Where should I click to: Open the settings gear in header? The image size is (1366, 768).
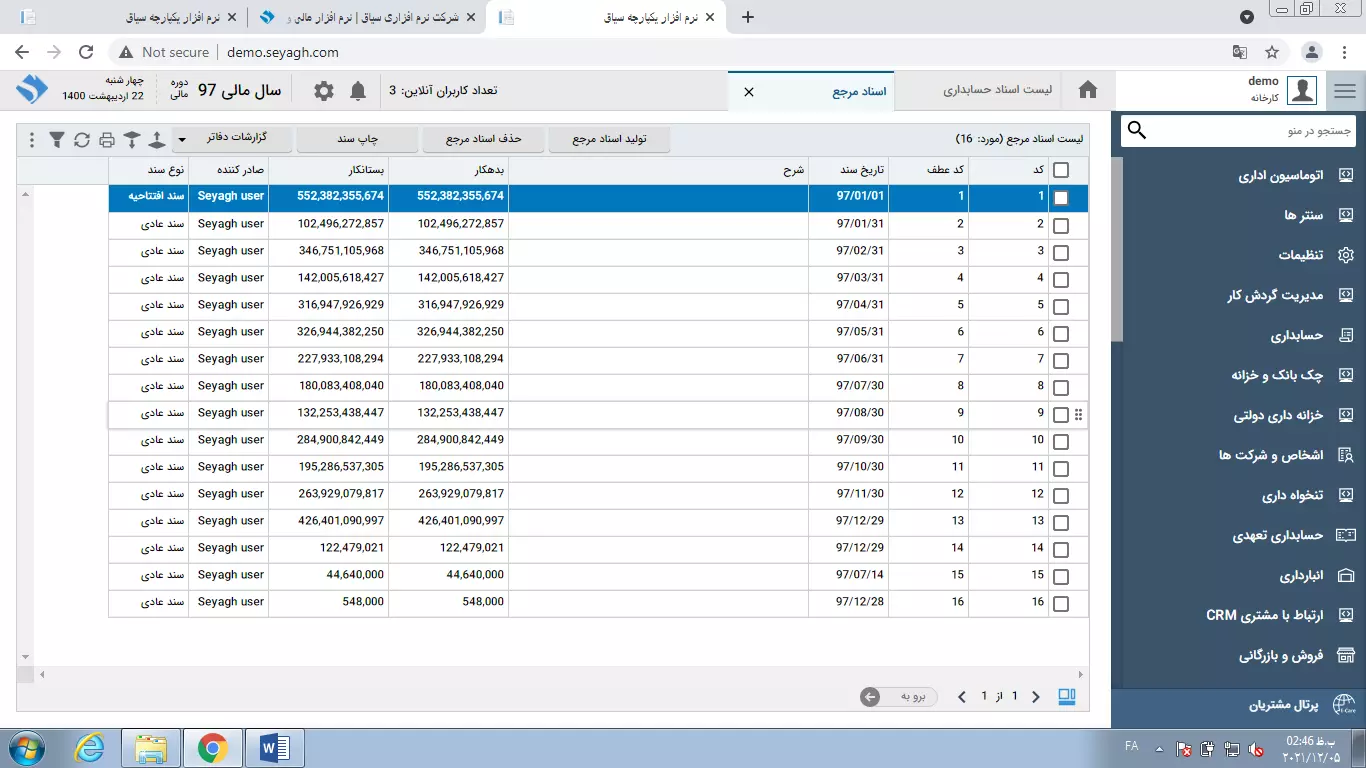[x=324, y=91]
